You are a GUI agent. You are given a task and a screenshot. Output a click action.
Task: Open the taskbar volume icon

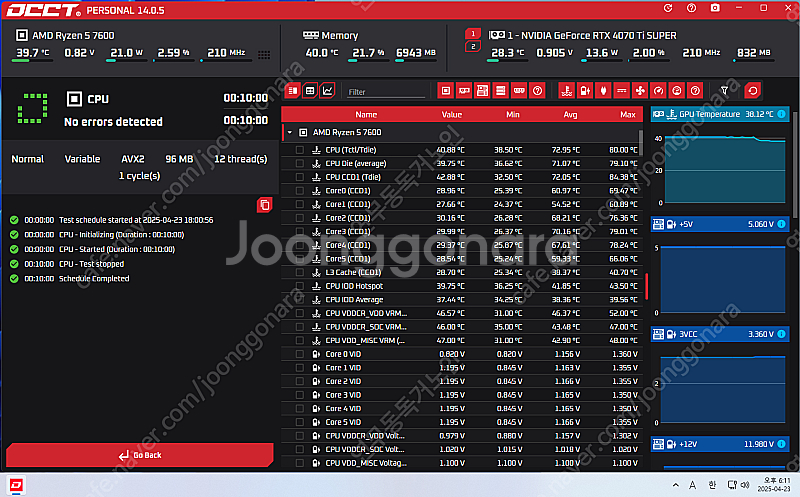[x=745, y=485]
